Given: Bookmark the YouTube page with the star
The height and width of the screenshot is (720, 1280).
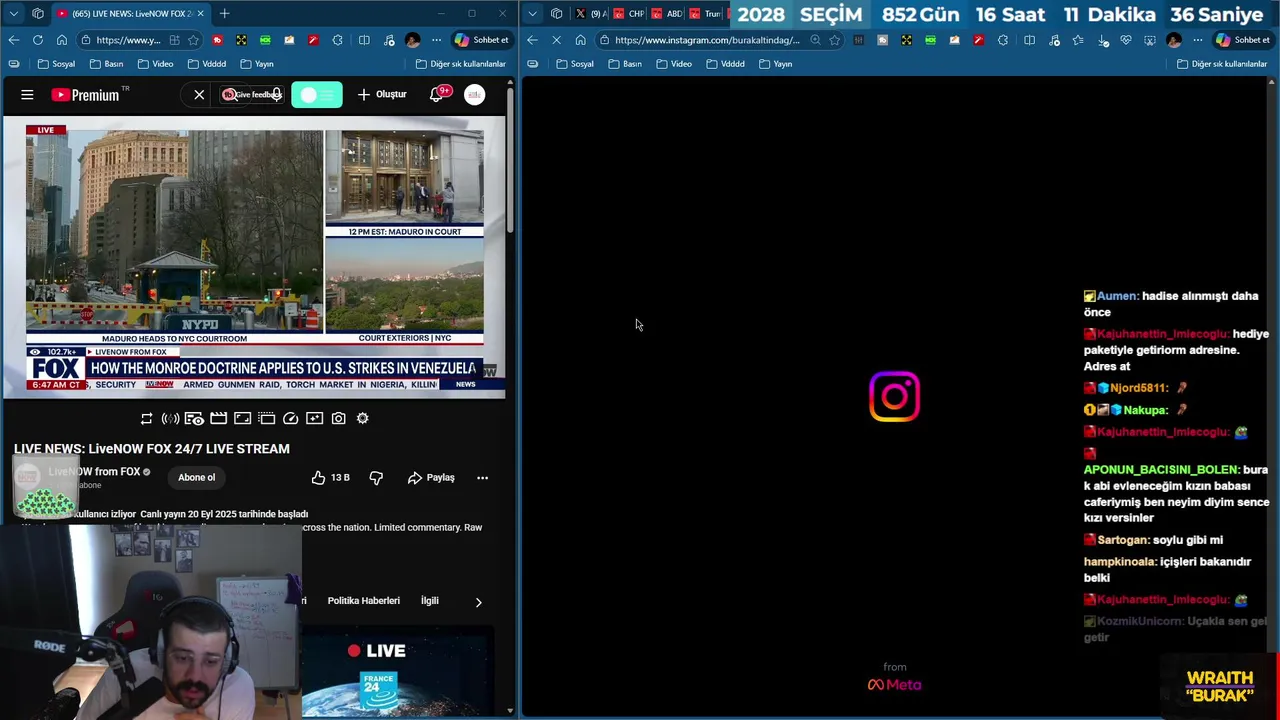Looking at the screenshot, I should click(192, 40).
